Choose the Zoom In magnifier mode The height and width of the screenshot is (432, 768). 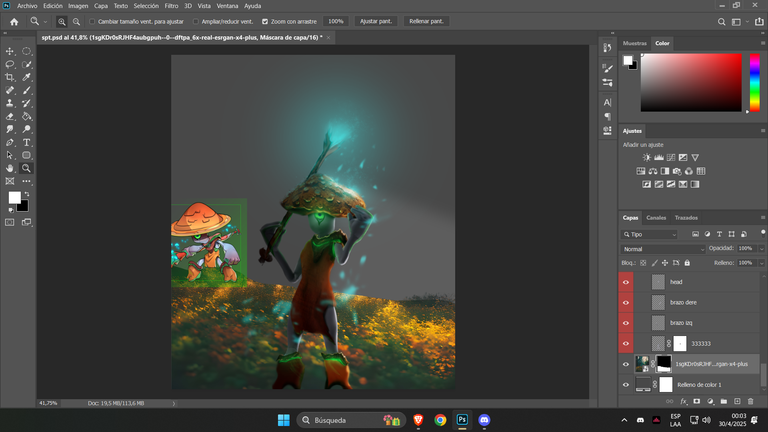coord(62,22)
